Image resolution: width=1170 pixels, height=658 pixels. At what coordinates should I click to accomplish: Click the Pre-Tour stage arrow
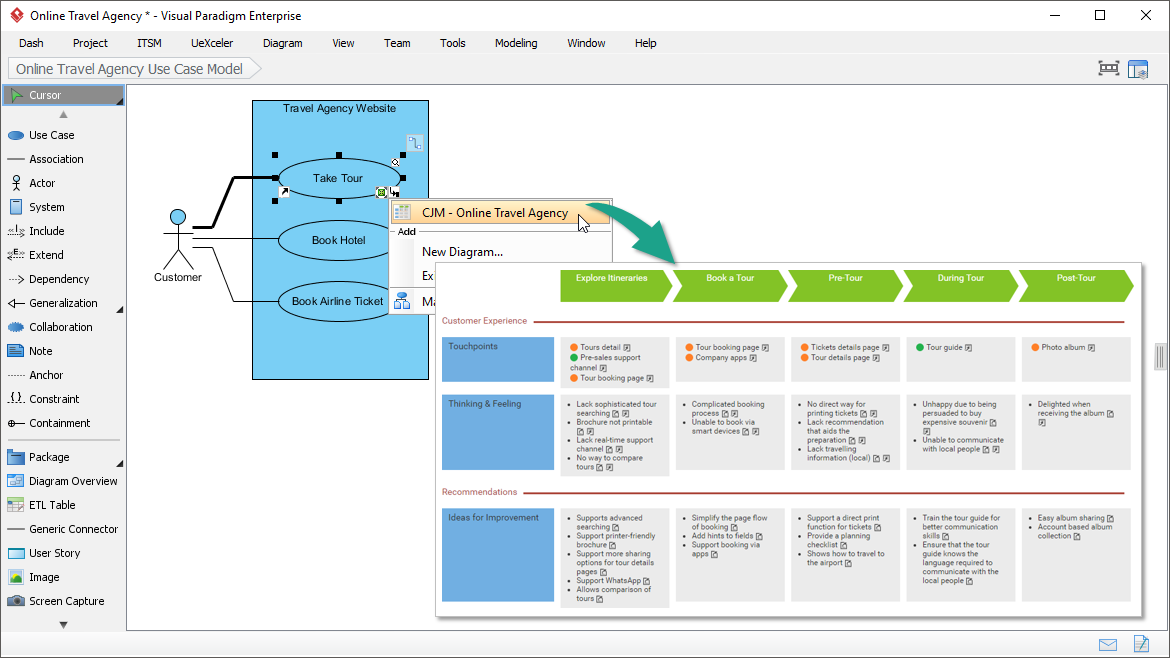pos(845,286)
